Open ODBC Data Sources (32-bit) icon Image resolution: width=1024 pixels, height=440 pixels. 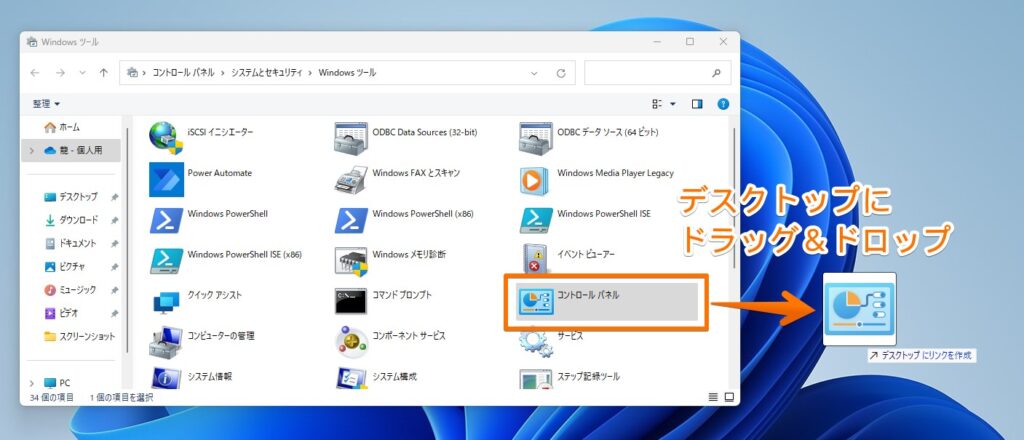[351, 138]
